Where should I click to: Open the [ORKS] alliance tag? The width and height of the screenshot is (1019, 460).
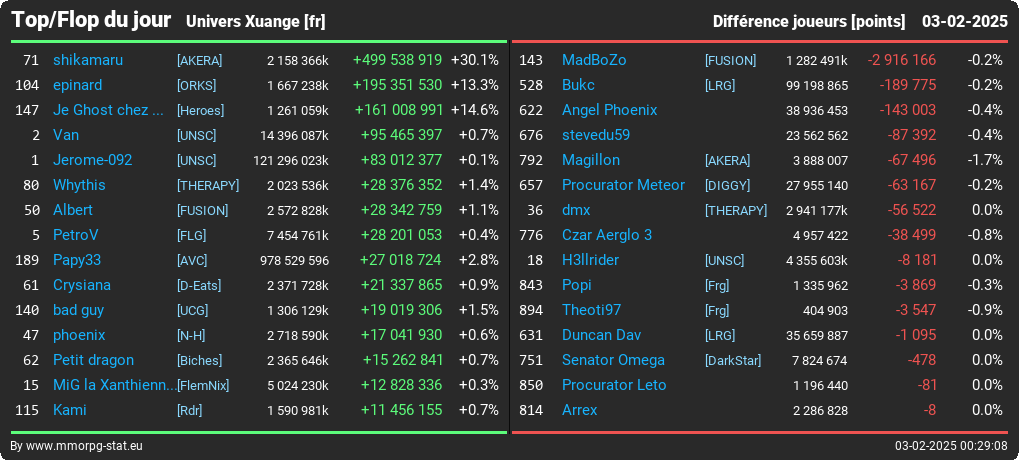point(196,86)
